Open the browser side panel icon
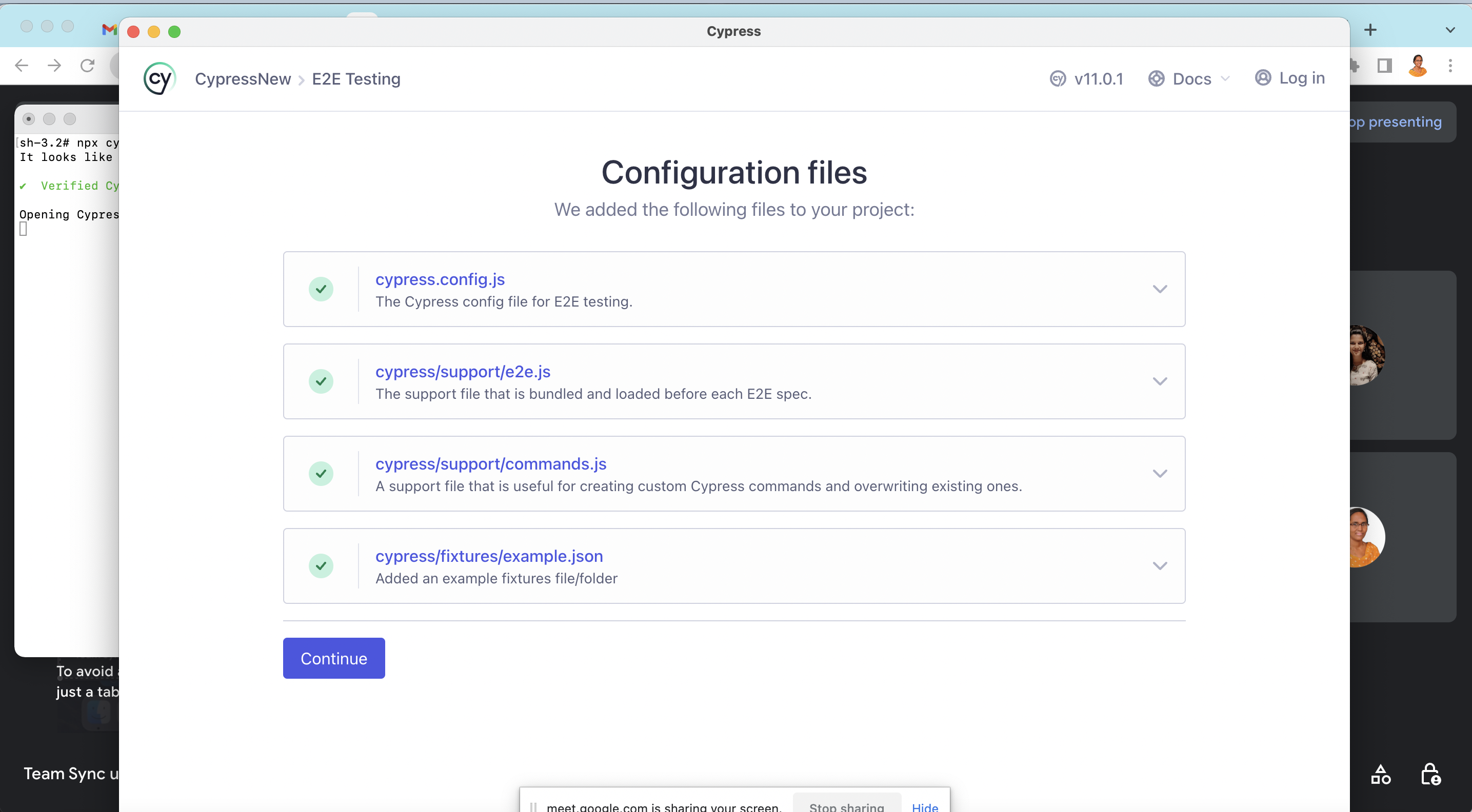The width and height of the screenshot is (1472, 812). coord(1385,66)
